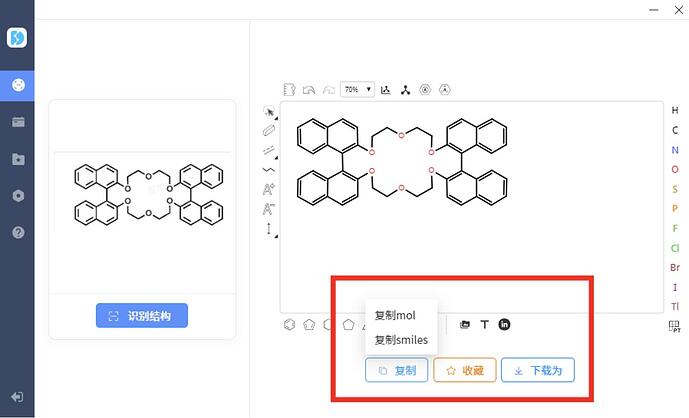
Task: Pick the Sulfur (S) atom
Action: tap(675, 189)
